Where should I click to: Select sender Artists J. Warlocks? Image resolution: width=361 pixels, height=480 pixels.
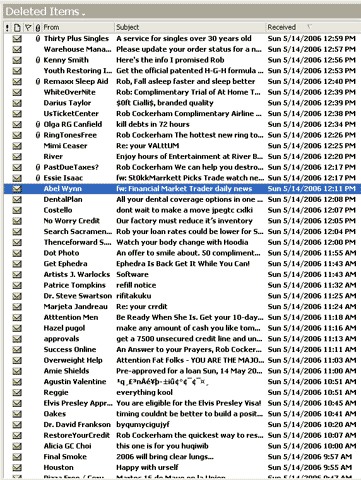77,274
